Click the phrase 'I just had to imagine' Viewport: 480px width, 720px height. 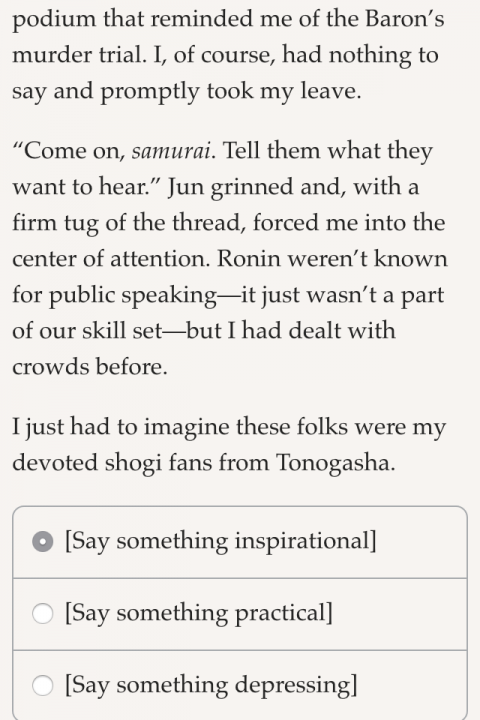pos(121,427)
